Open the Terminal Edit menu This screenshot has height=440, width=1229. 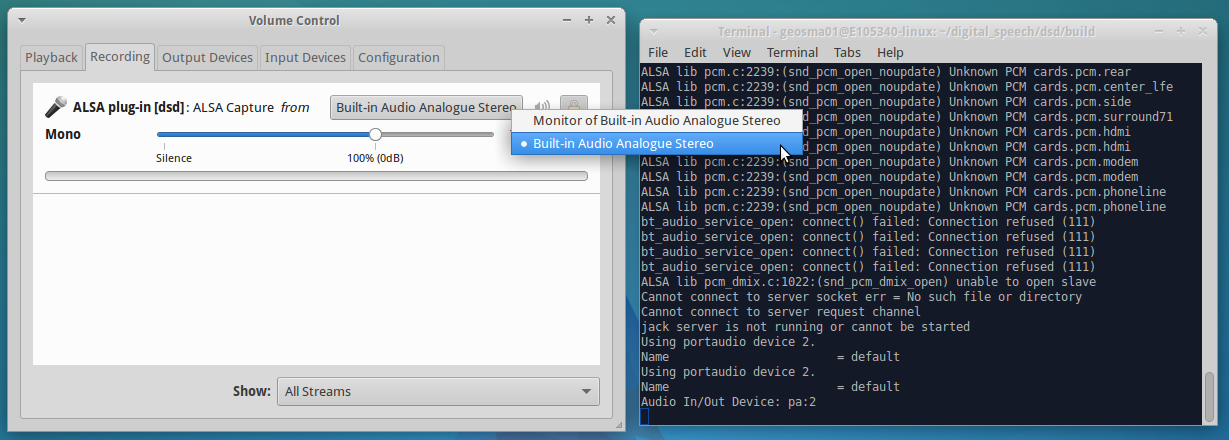[695, 52]
